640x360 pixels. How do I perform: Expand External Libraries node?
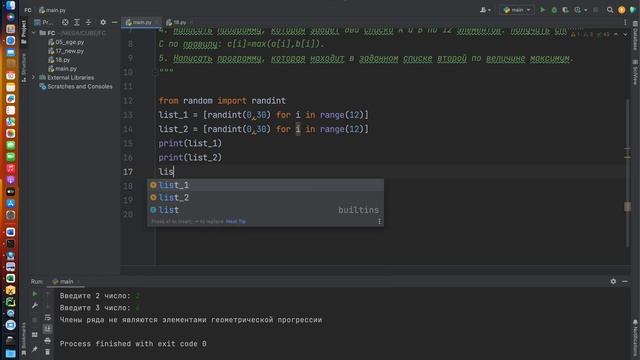34,78
